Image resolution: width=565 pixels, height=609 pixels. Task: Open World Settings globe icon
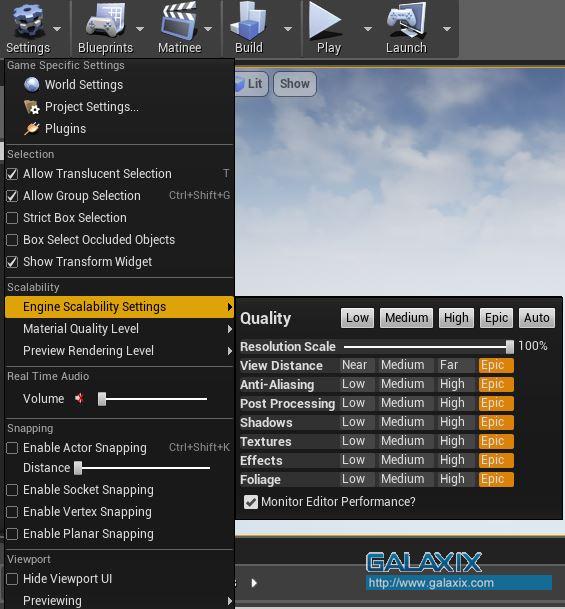(32, 84)
